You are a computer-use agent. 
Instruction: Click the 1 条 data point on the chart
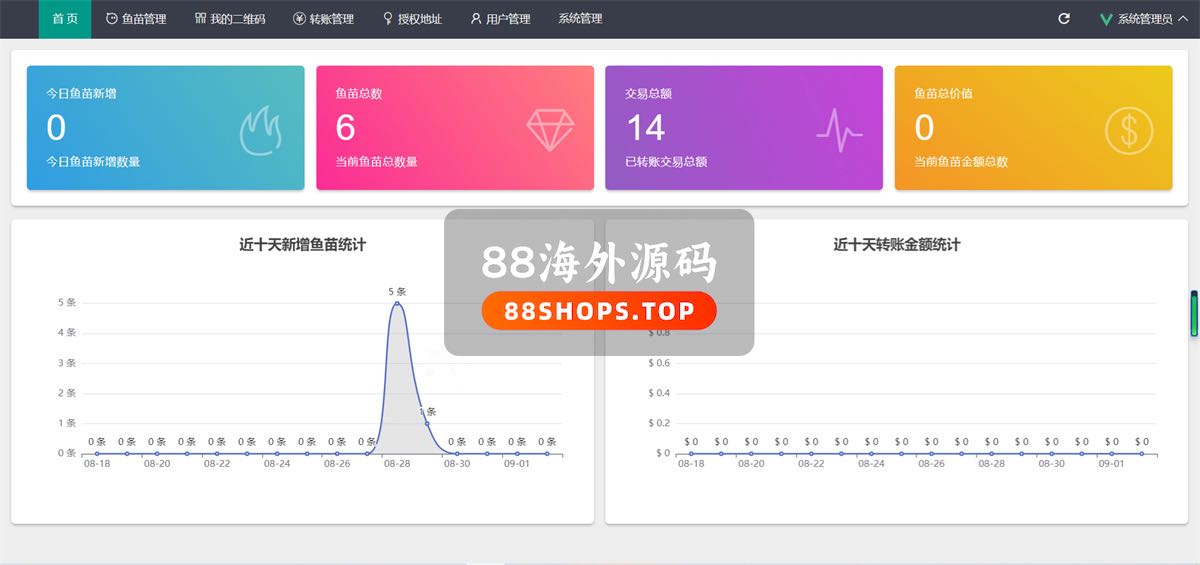coord(427,423)
